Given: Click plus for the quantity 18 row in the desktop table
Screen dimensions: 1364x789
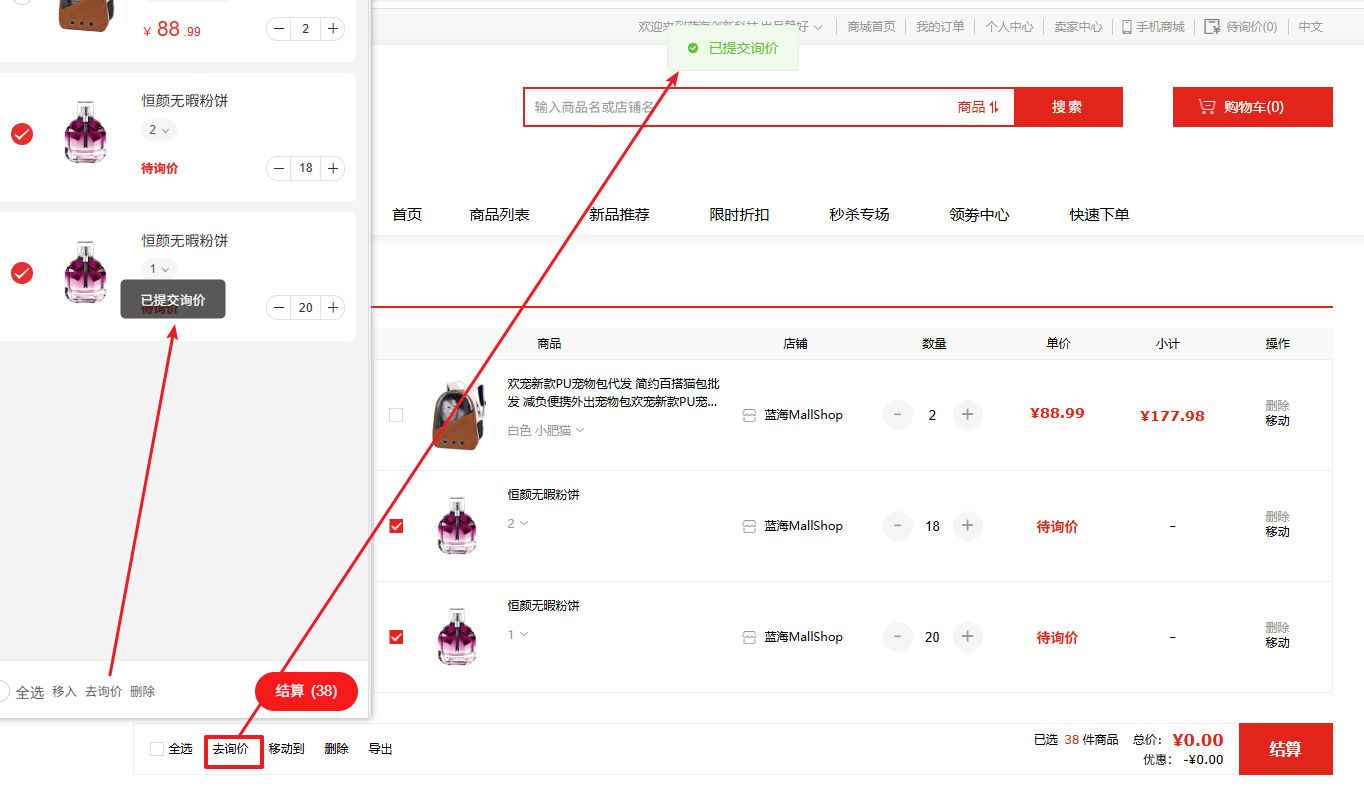Looking at the screenshot, I should point(967,525).
